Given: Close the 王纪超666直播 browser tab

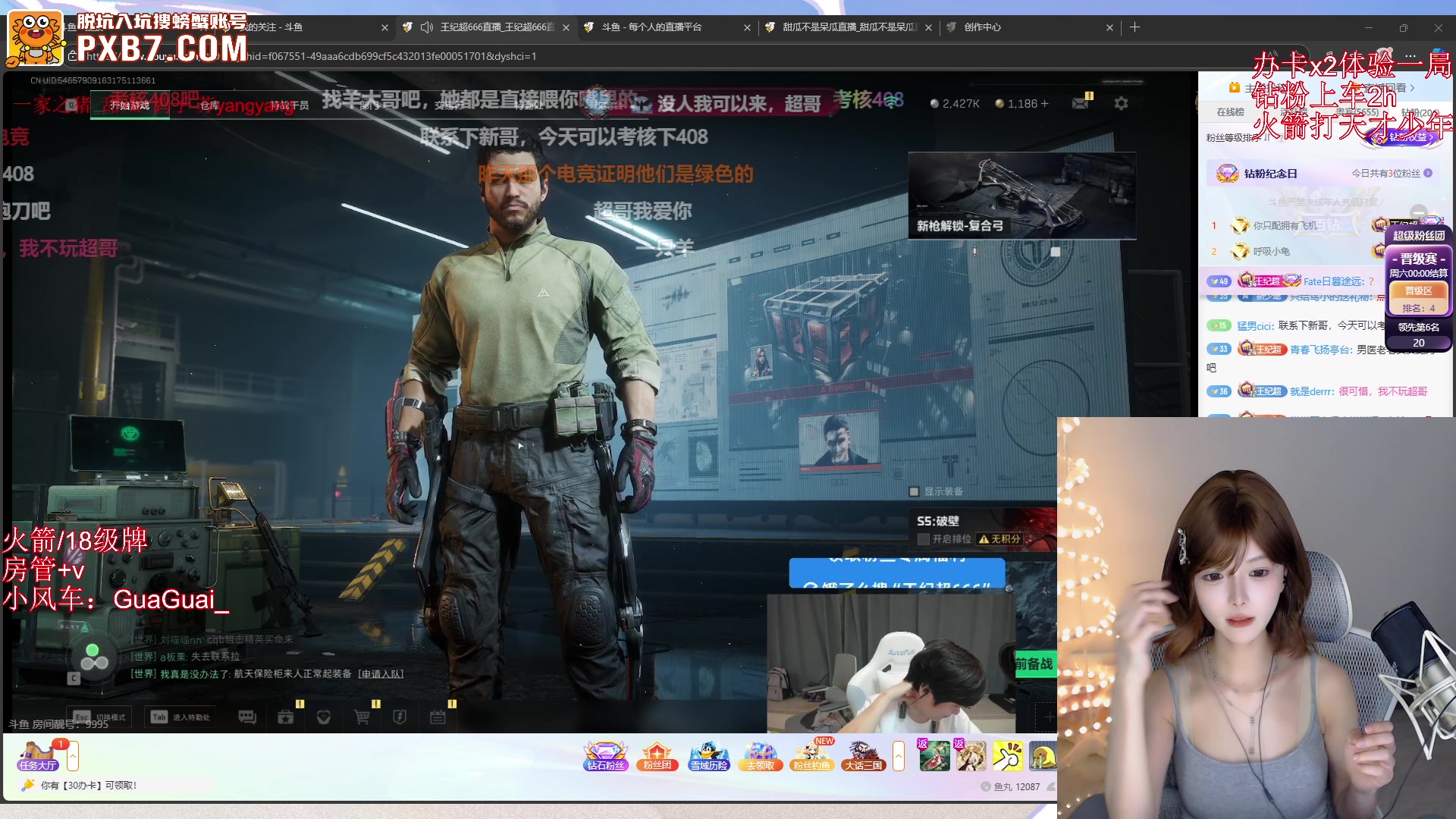Looking at the screenshot, I should tap(566, 27).
